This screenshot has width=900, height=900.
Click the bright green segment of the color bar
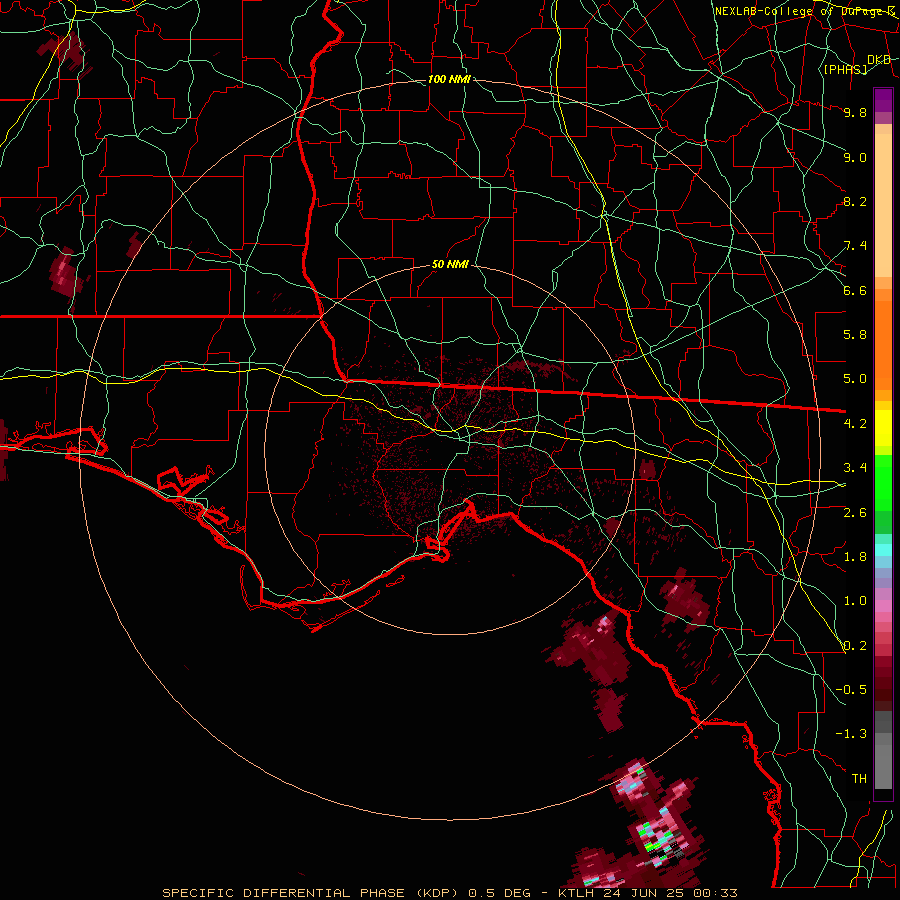point(883,482)
